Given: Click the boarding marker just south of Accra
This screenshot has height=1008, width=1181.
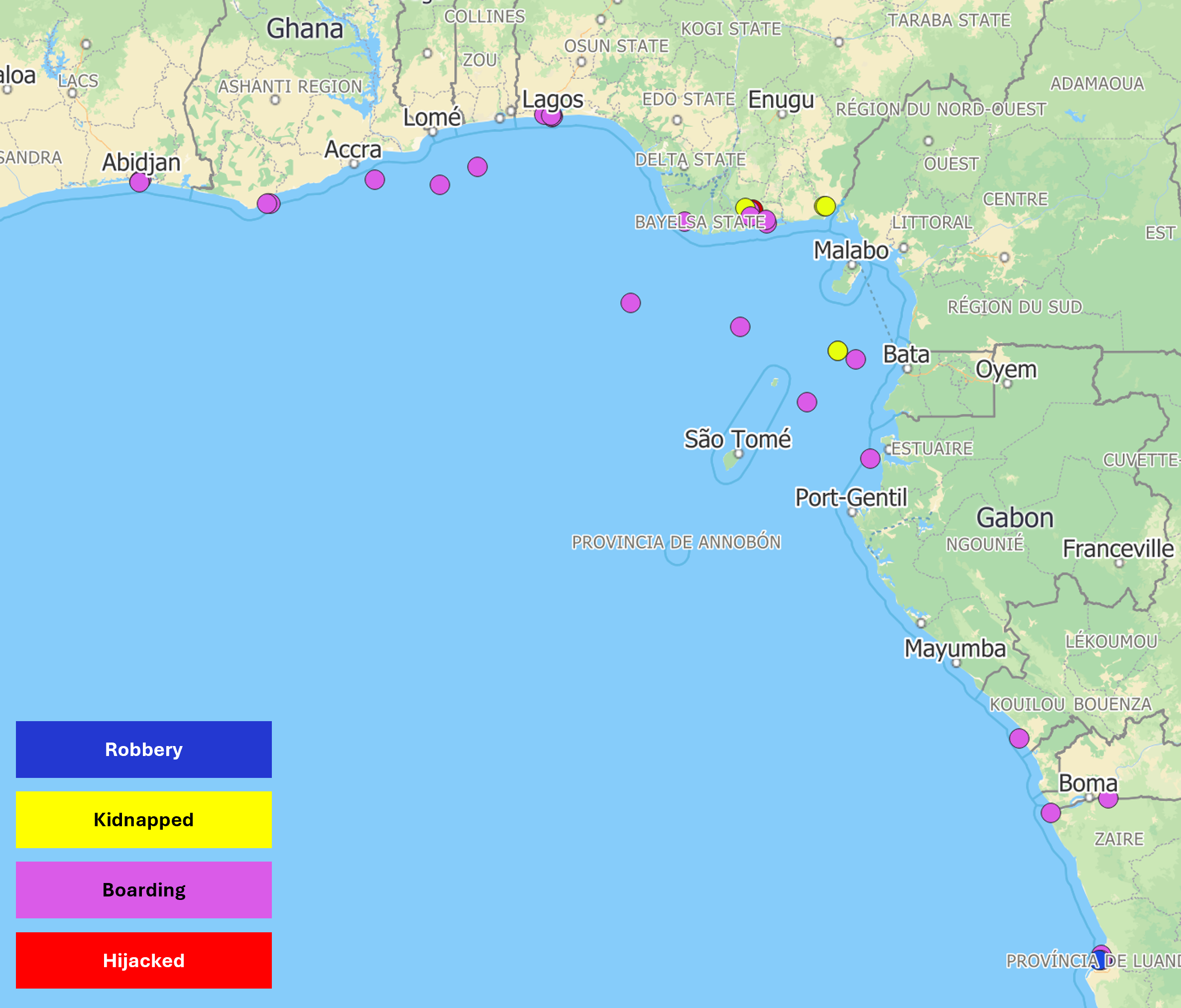Looking at the screenshot, I should pyautogui.click(x=374, y=180).
